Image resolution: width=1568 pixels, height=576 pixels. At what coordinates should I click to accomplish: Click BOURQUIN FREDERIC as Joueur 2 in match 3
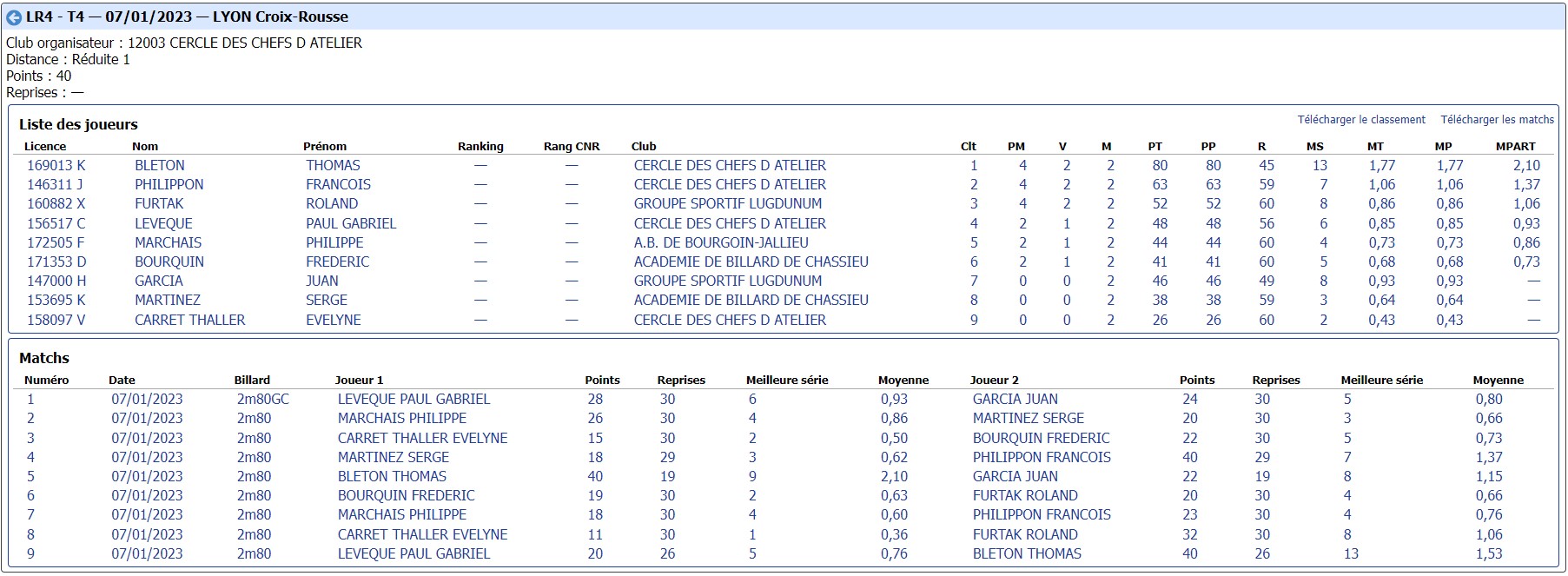click(x=1042, y=438)
